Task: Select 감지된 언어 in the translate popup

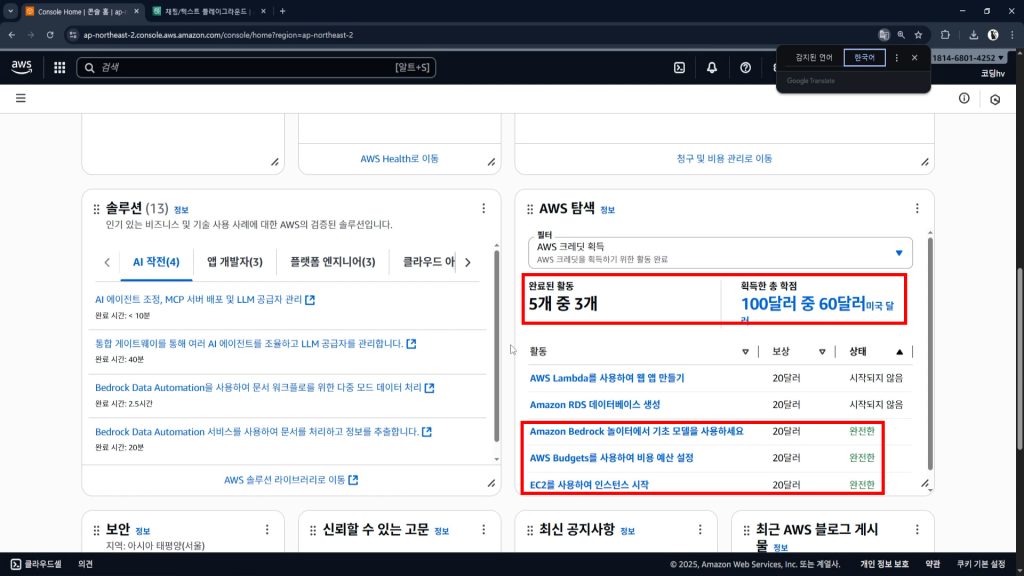Action: pyautogui.click(x=814, y=57)
